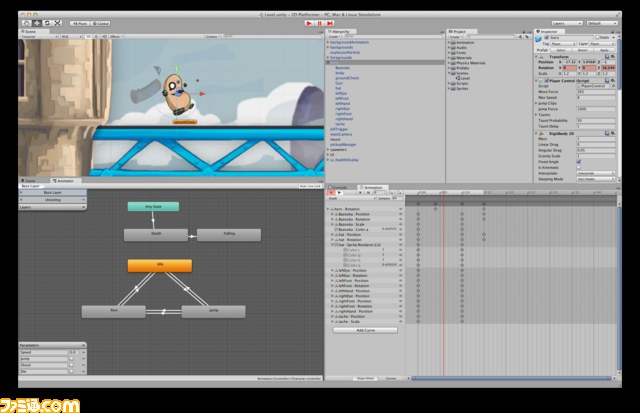Pick the Player Control script object
Image resolution: width=640 pixels, height=413 pixels.
pyautogui.click(x=613, y=86)
